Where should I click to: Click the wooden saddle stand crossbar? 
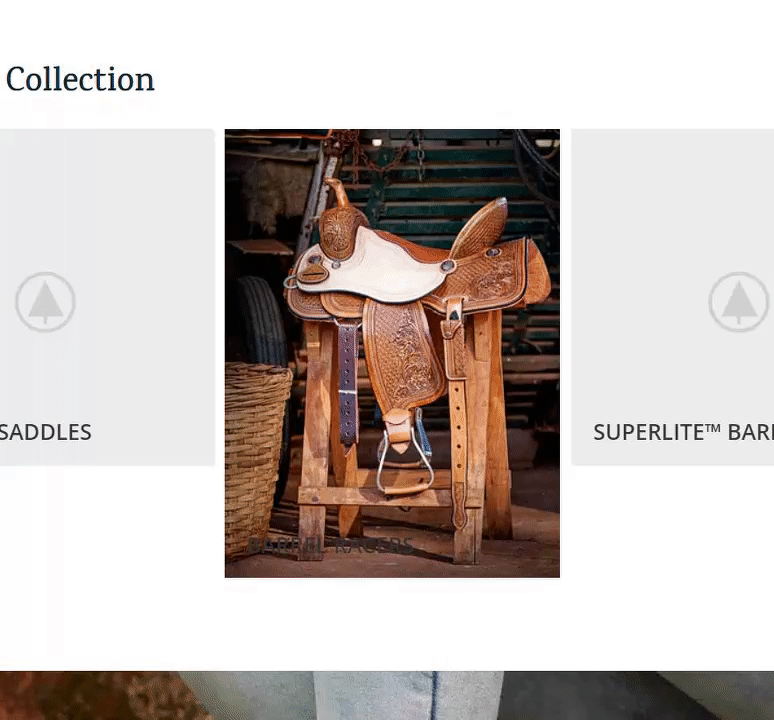pos(390,496)
